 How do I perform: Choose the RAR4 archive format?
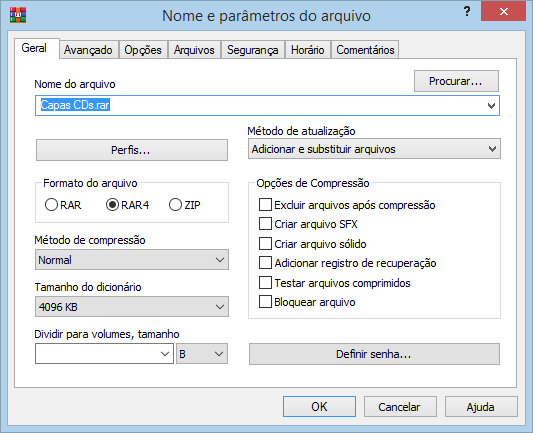112,205
